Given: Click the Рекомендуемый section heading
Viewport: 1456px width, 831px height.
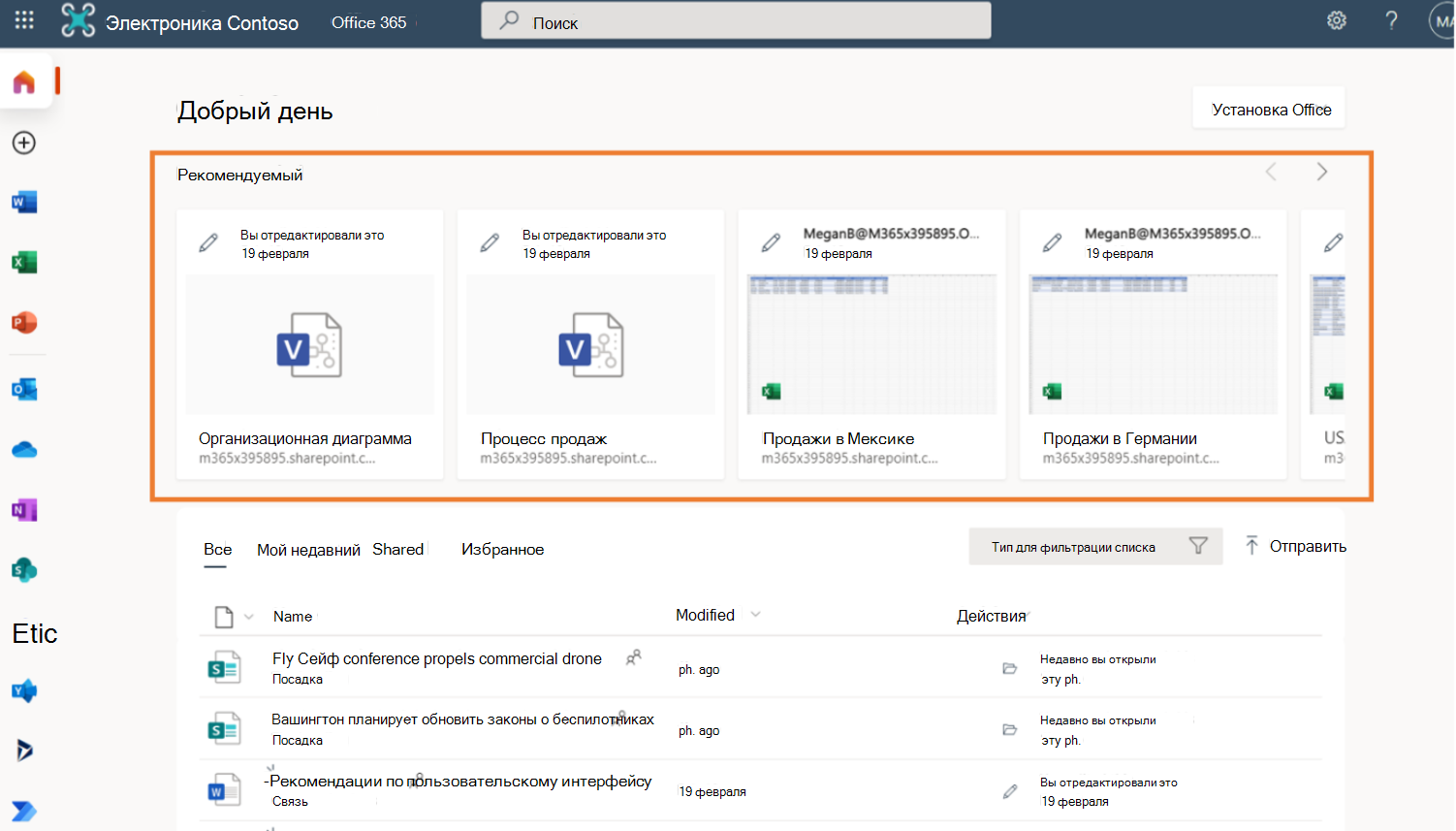Looking at the screenshot, I should [x=239, y=175].
